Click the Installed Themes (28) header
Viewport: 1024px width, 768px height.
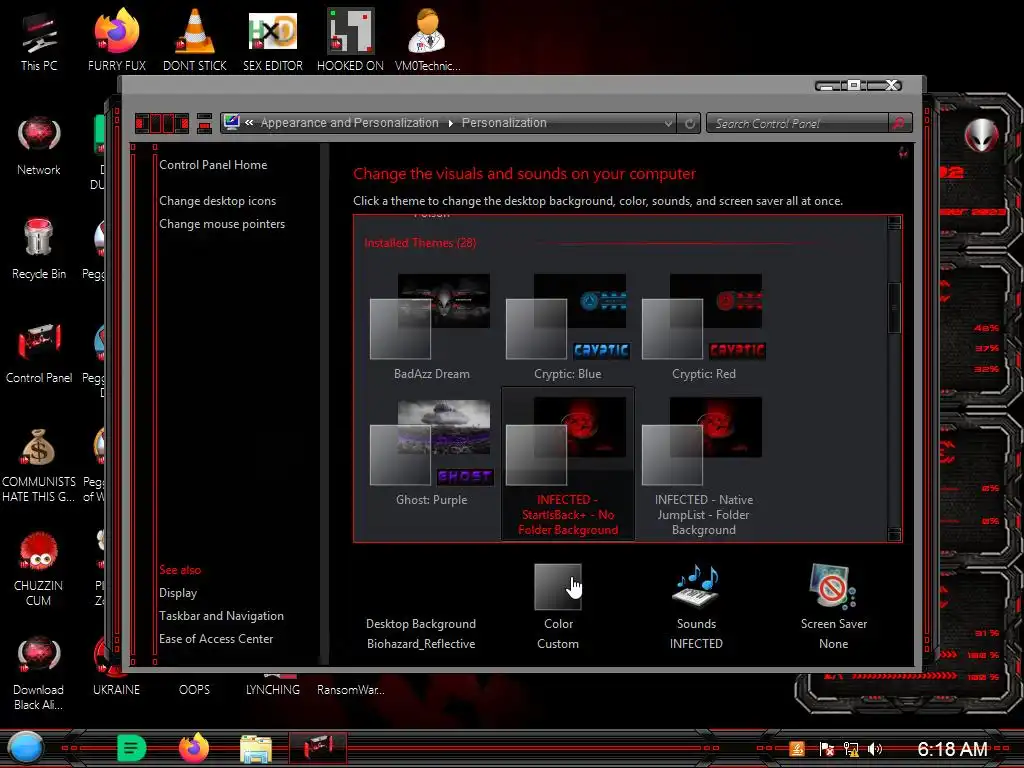click(420, 243)
